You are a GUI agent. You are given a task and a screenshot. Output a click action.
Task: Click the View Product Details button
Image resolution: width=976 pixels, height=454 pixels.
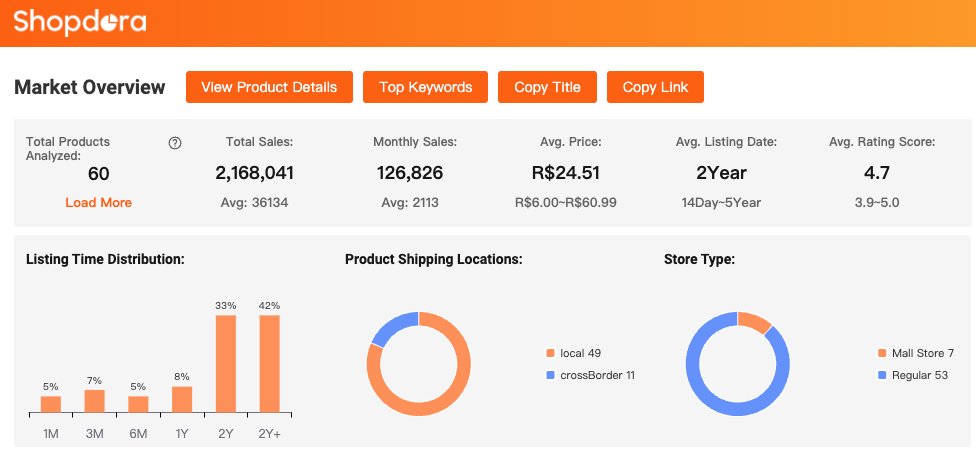pos(269,87)
